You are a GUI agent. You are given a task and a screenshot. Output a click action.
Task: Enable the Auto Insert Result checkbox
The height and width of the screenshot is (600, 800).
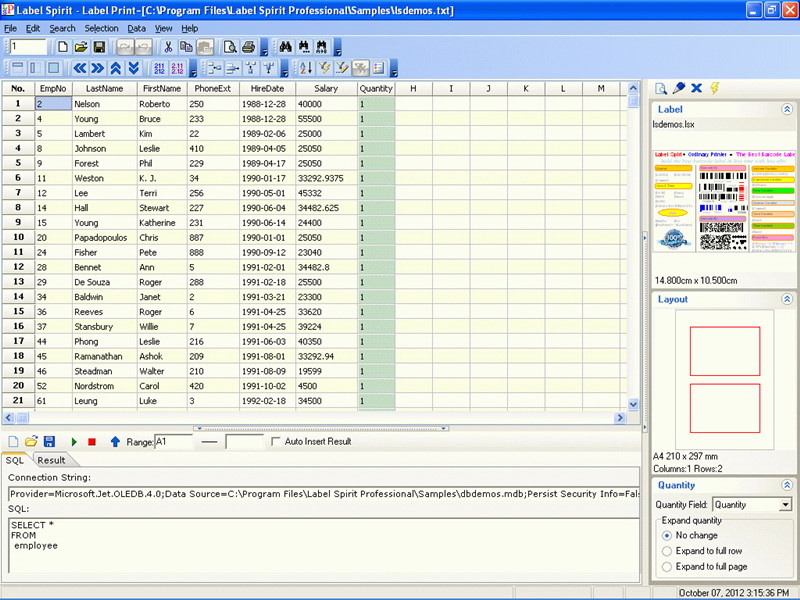pyautogui.click(x=275, y=441)
